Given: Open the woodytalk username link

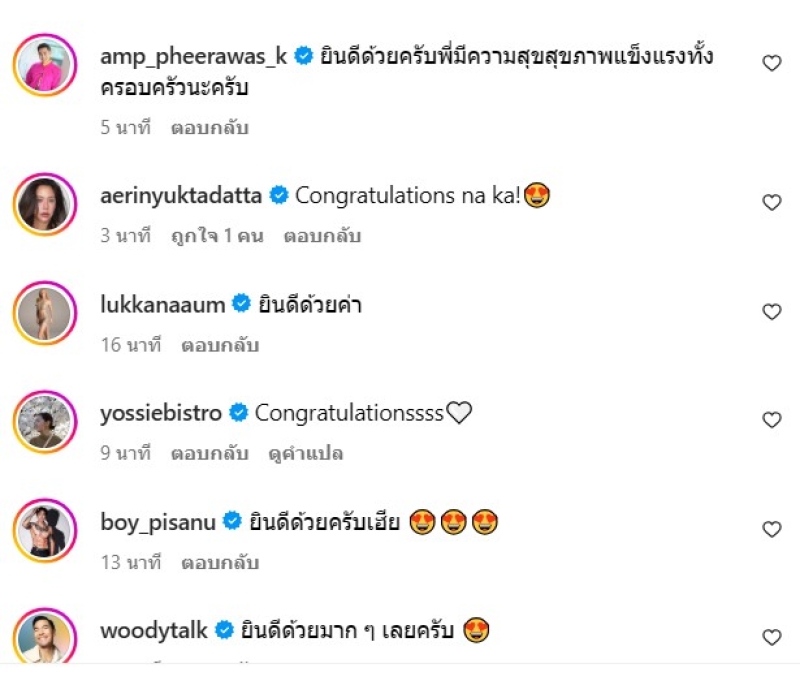Looking at the screenshot, I should point(154,631).
